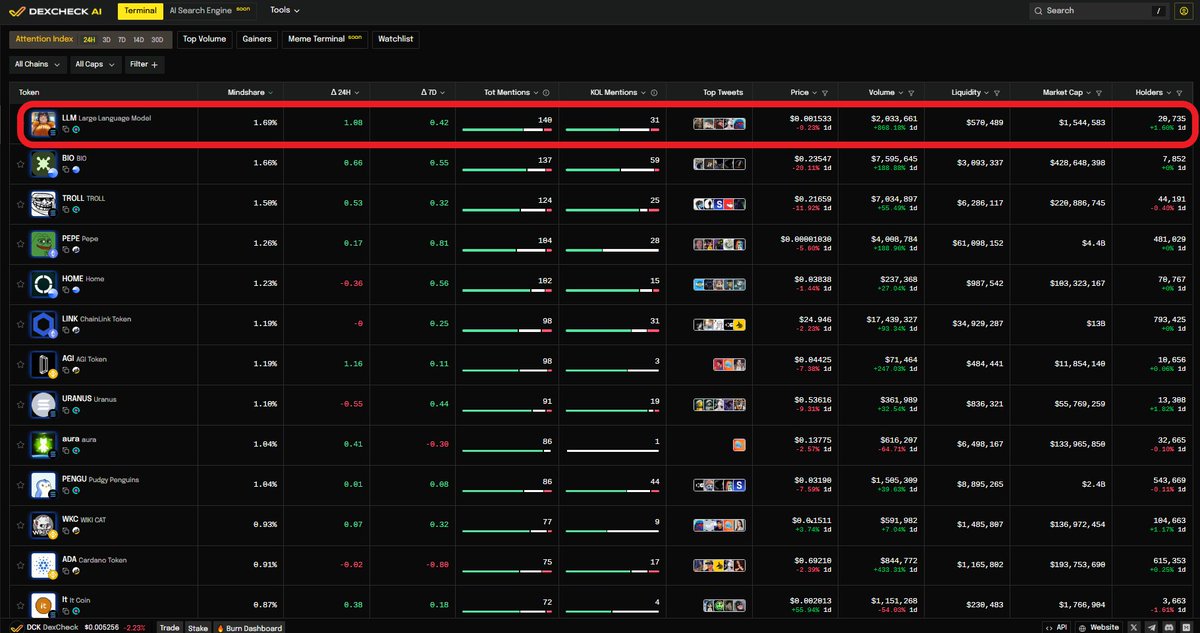Expand the All Chains dropdown
The height and width of the screenshot is (633, 1200).
[36, 64]
